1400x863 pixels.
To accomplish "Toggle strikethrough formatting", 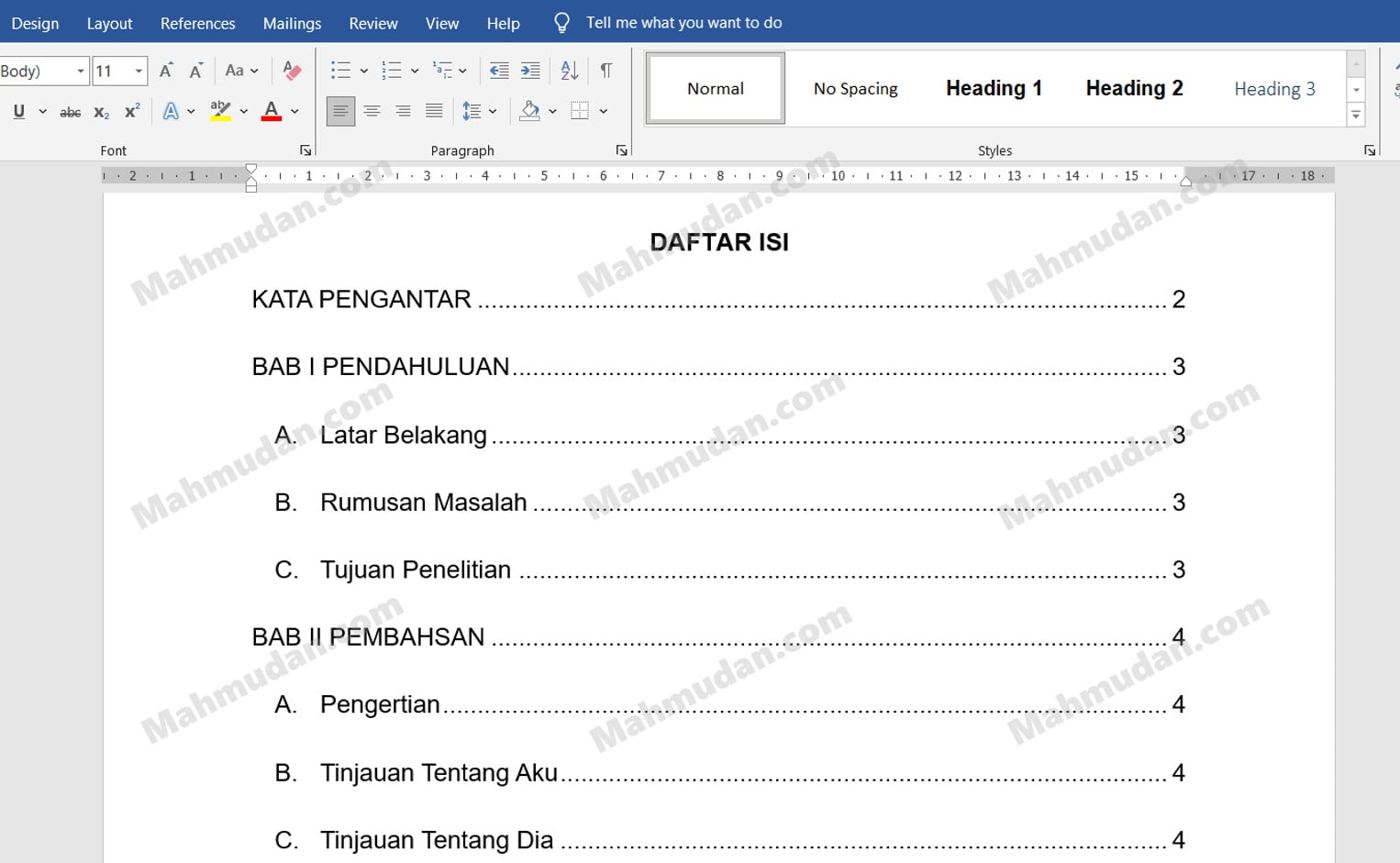I will coord(70,112).
